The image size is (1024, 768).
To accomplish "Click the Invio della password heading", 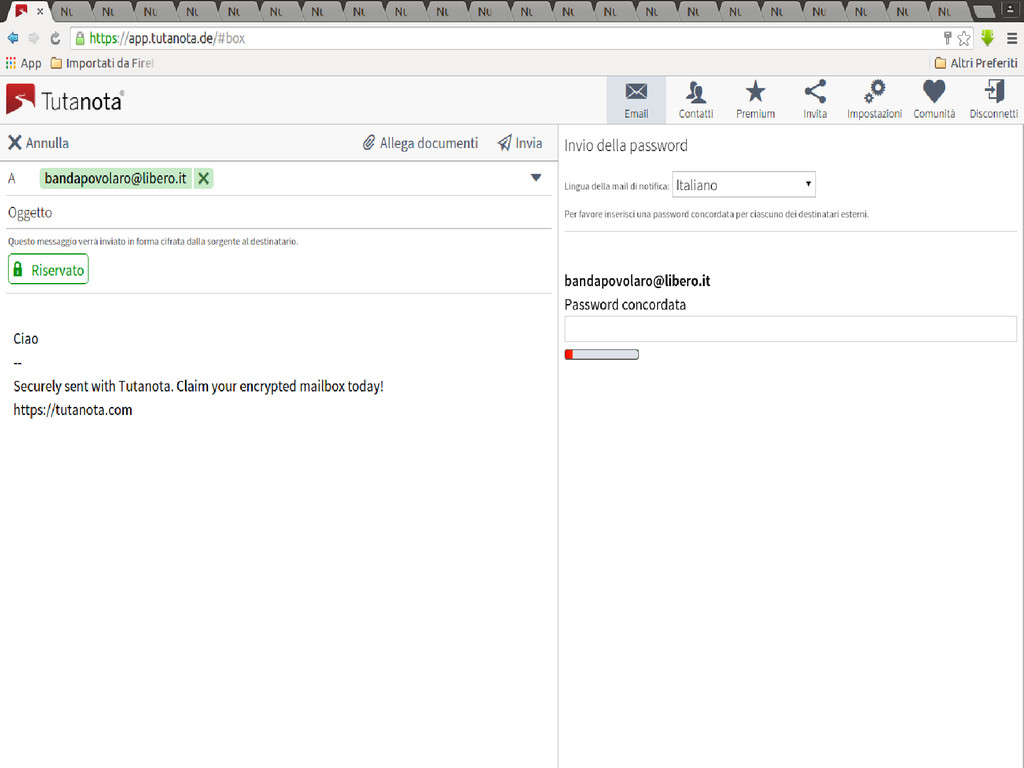I will pos(626,146).
